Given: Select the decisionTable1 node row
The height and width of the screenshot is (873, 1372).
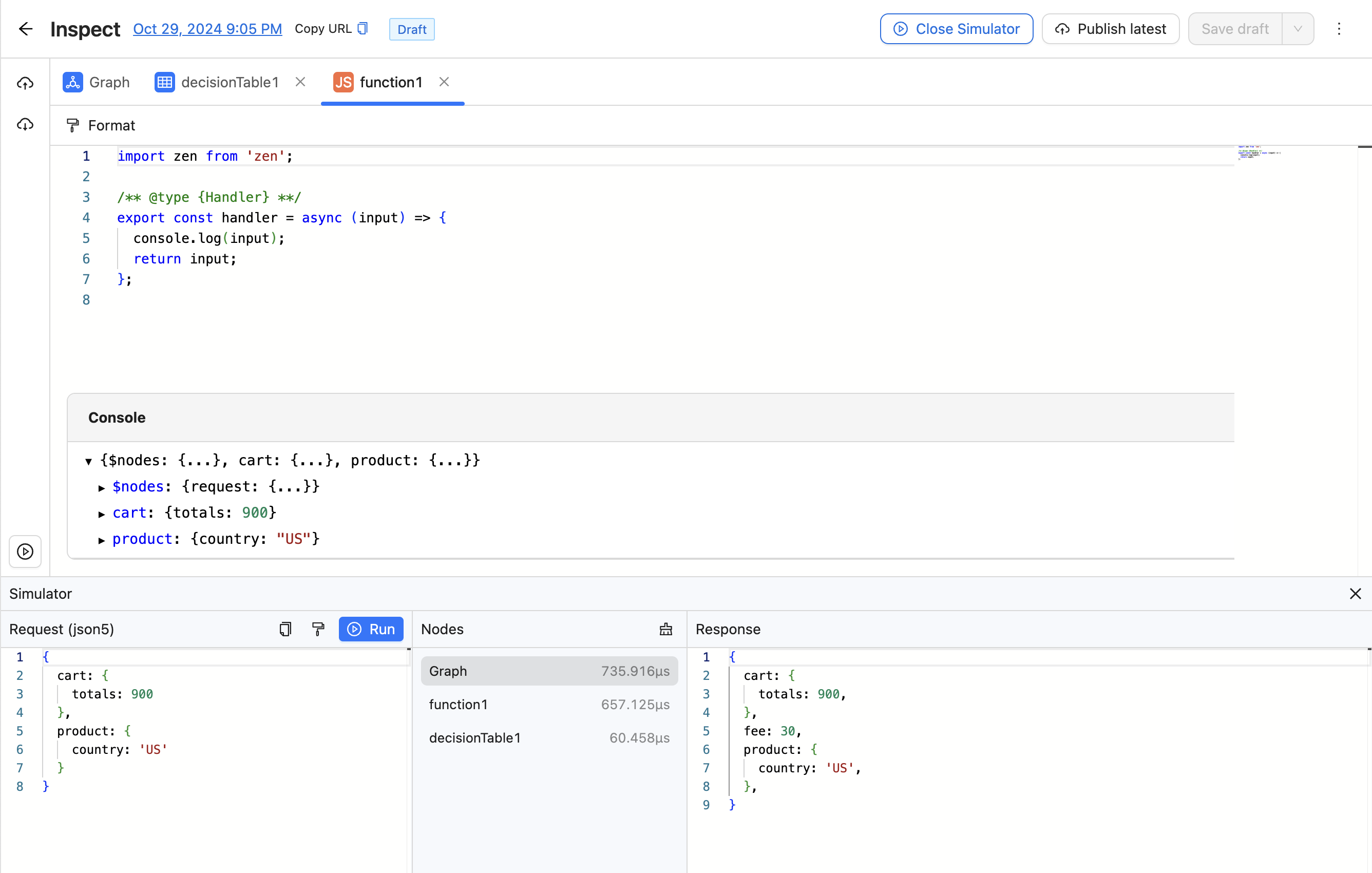Looking at the screenshot, I should [x=549, y=737].
